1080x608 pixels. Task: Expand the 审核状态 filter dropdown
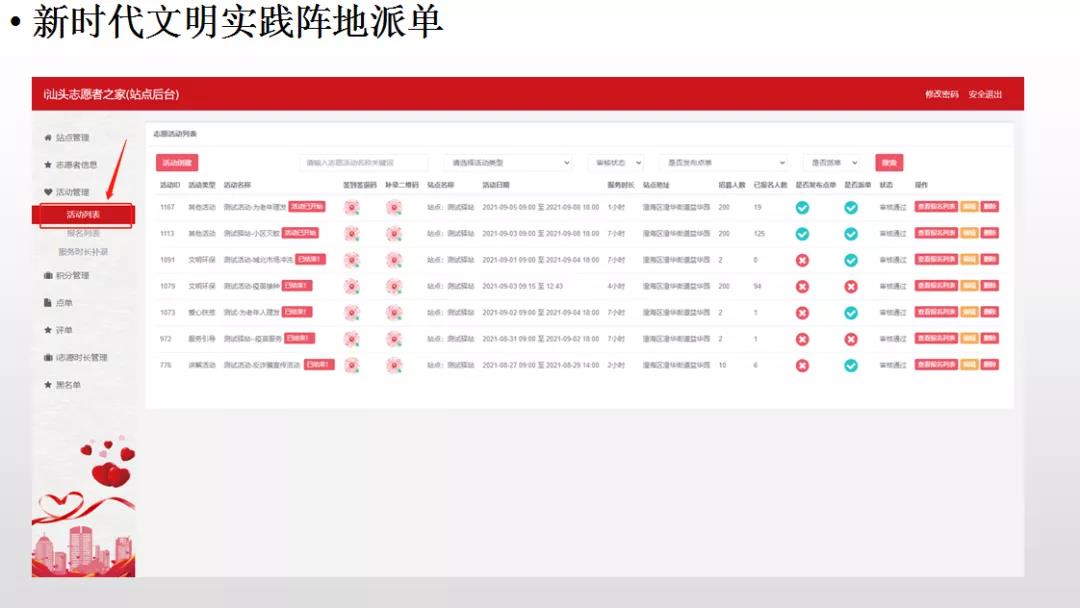pos(614,162)
